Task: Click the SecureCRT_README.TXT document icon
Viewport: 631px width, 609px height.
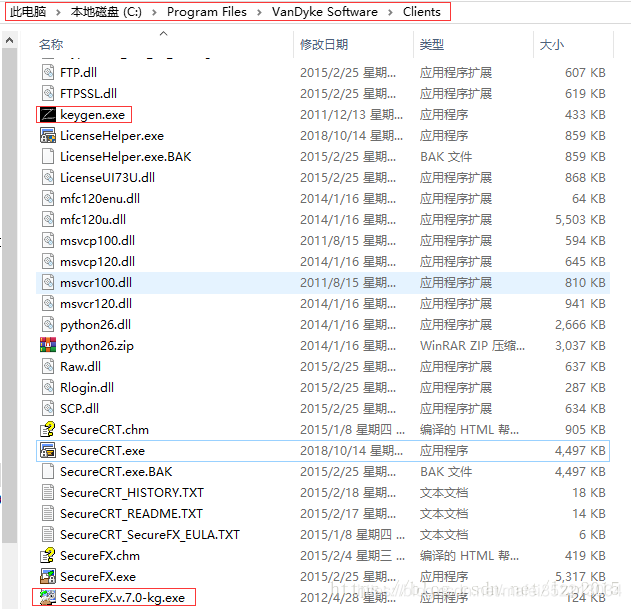Action: coord(48,513)
